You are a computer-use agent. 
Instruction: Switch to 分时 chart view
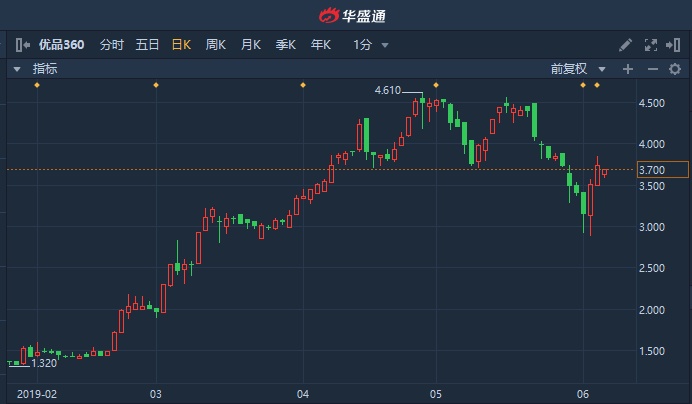coord(112,45)
